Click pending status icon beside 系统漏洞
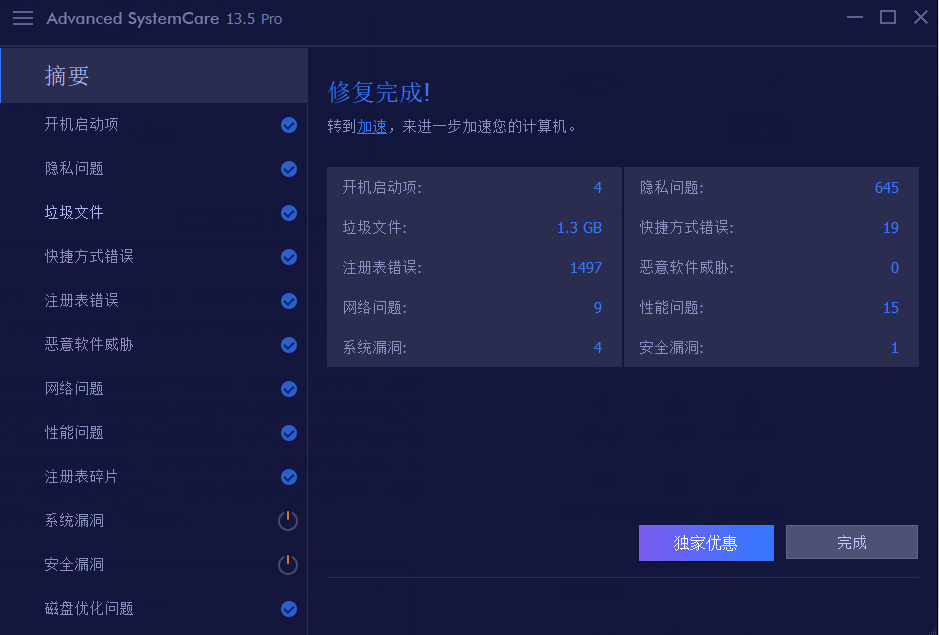The image size is (939, 635). [288, 521]
